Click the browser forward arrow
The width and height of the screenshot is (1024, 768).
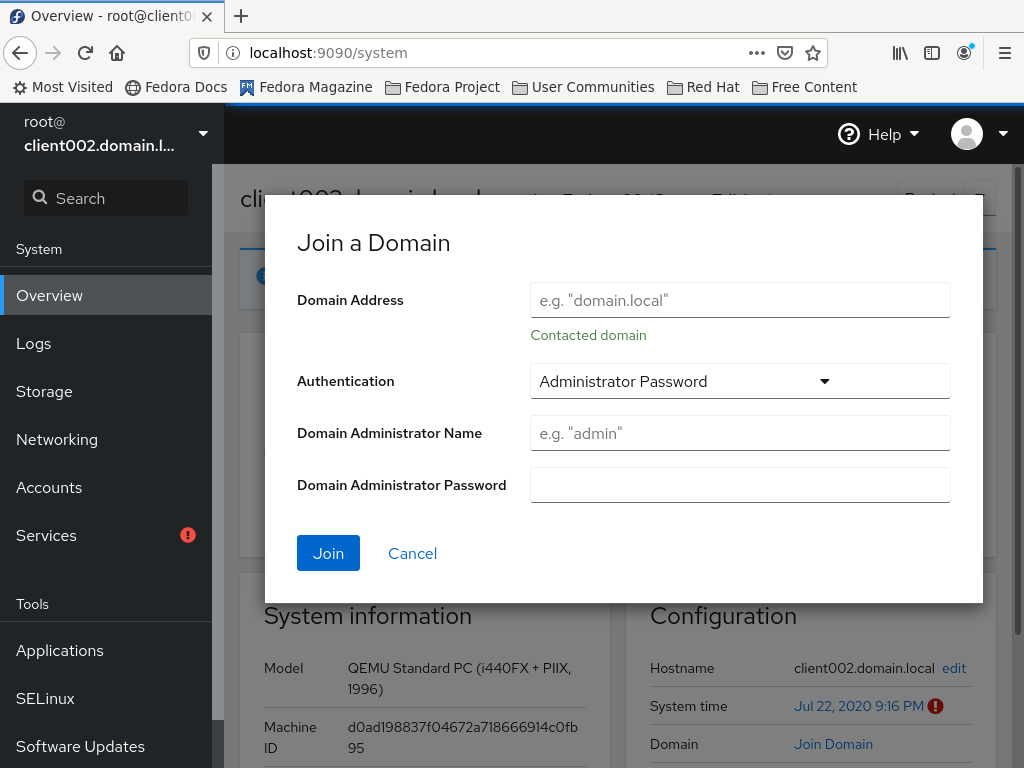pyautogui.click(x=53, y=53)
